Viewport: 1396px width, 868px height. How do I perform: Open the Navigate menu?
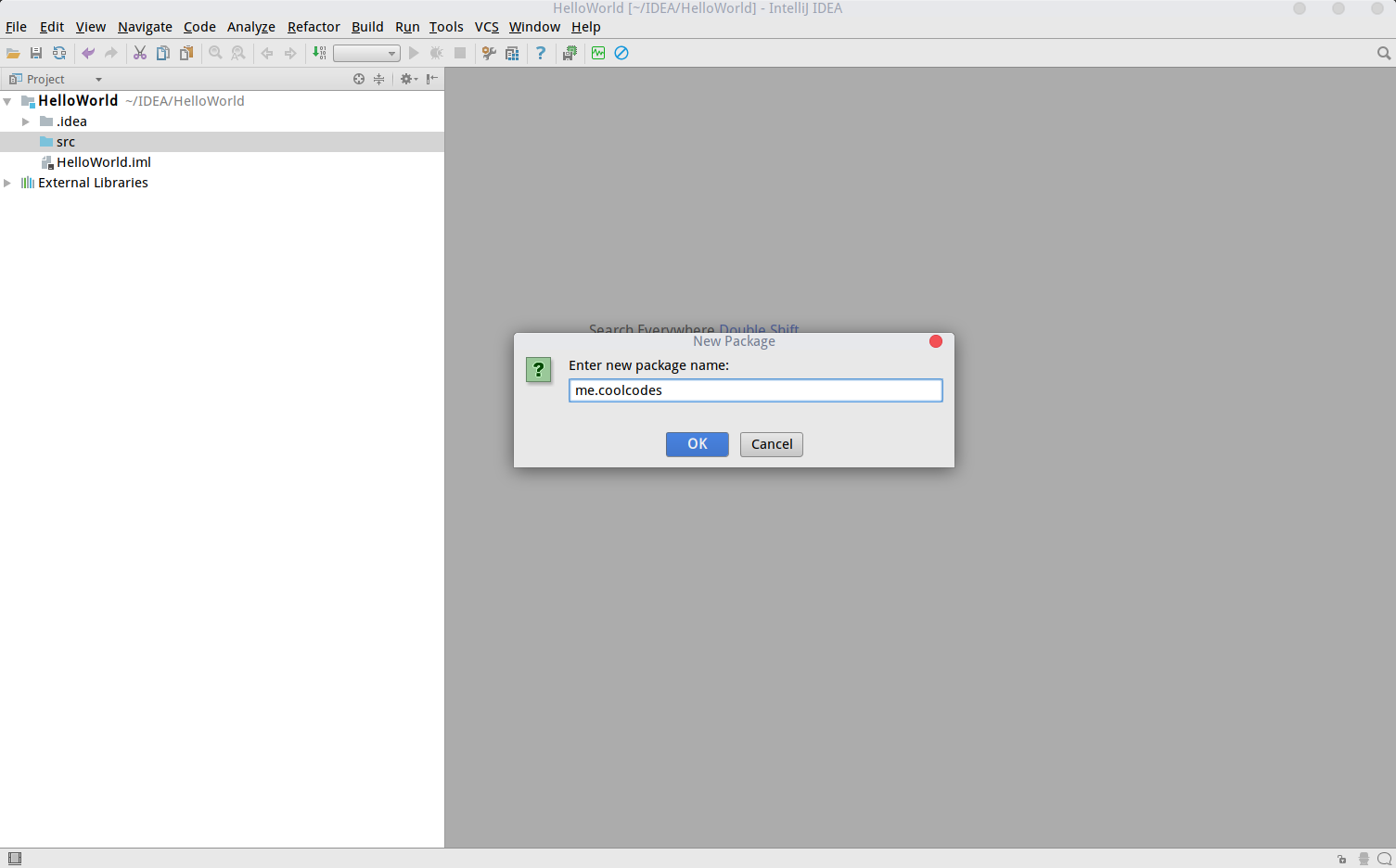145,27
